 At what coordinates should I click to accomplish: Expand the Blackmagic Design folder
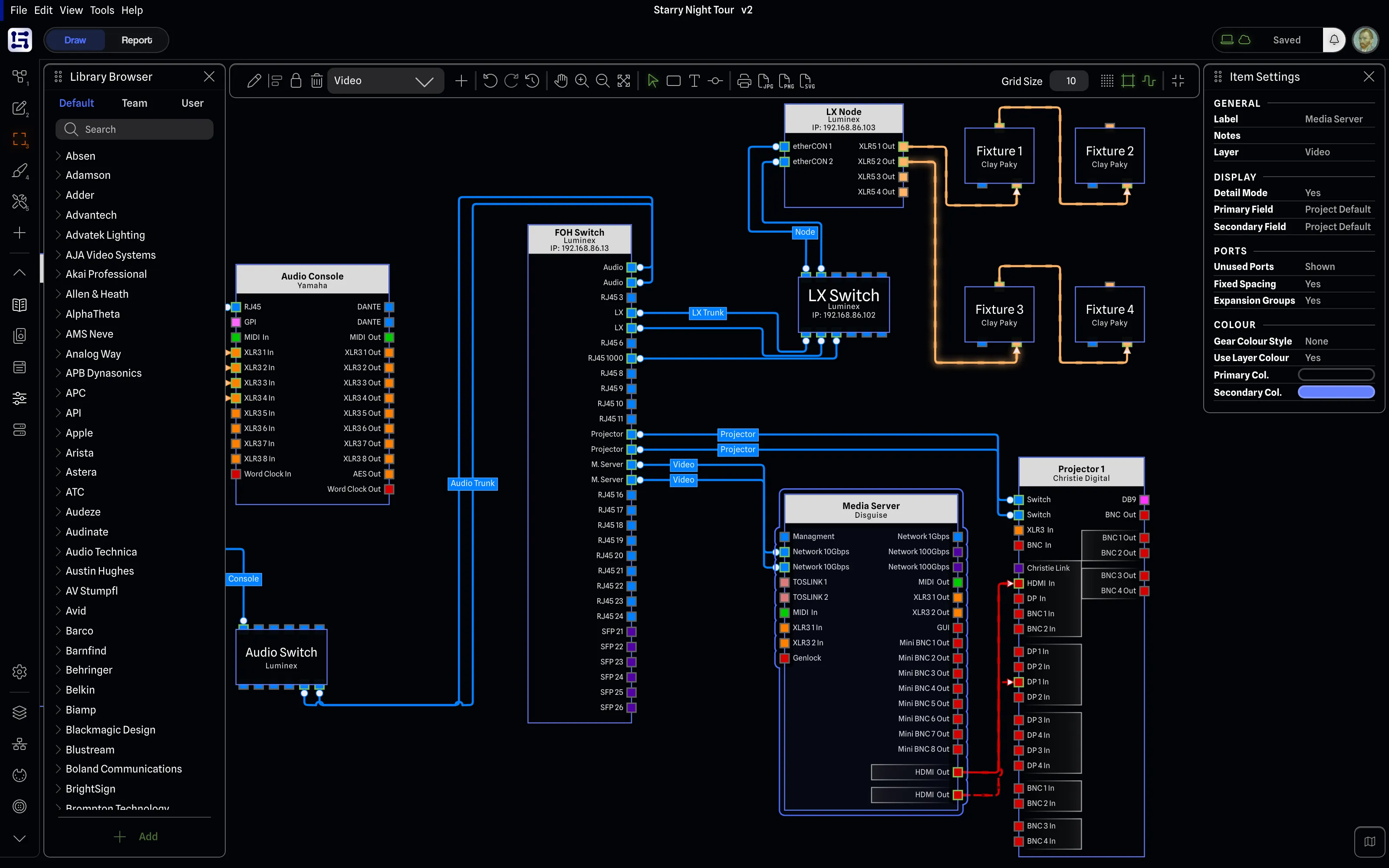pos(58,730)
